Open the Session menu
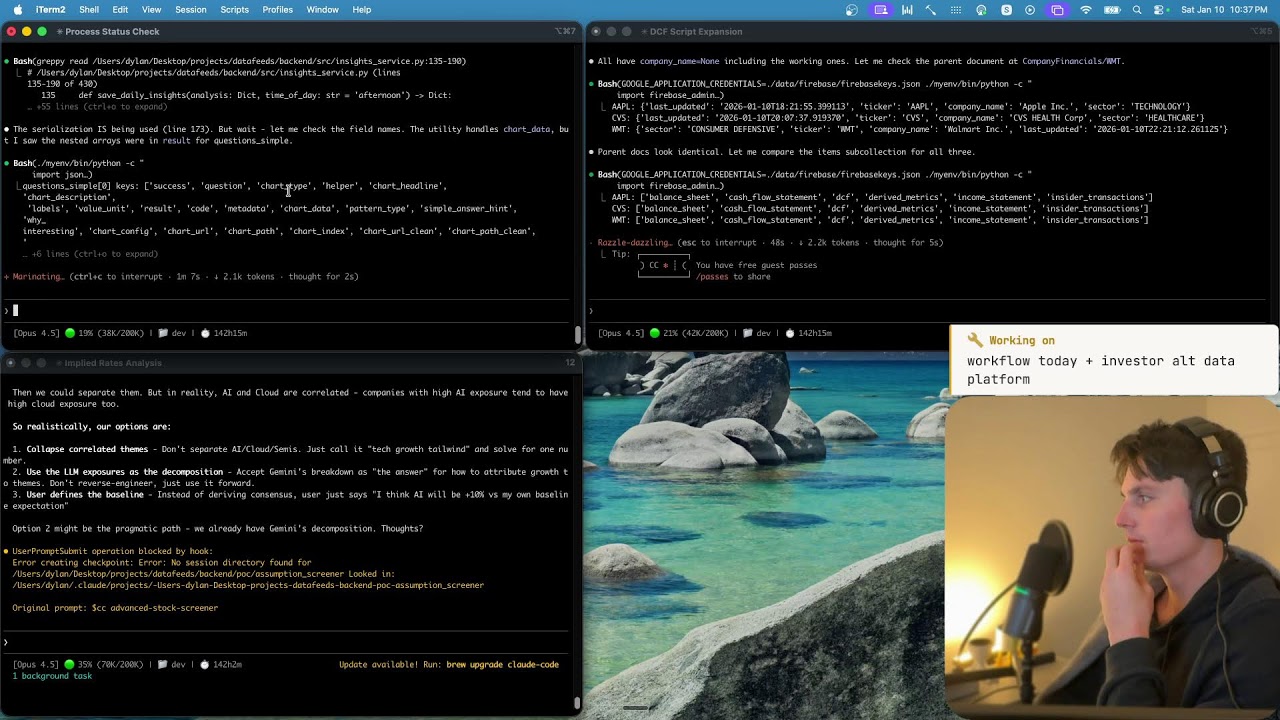This screenshot has height=720, width=1280. 191,10
